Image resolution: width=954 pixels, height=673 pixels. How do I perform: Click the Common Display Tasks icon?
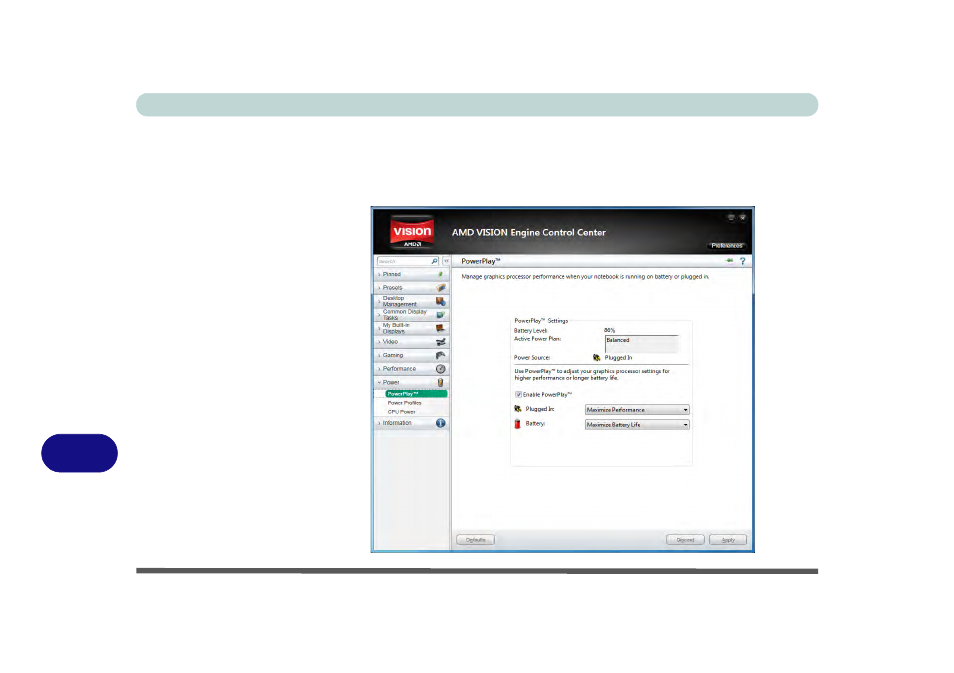pyautogui.click(x=440, y=315)
